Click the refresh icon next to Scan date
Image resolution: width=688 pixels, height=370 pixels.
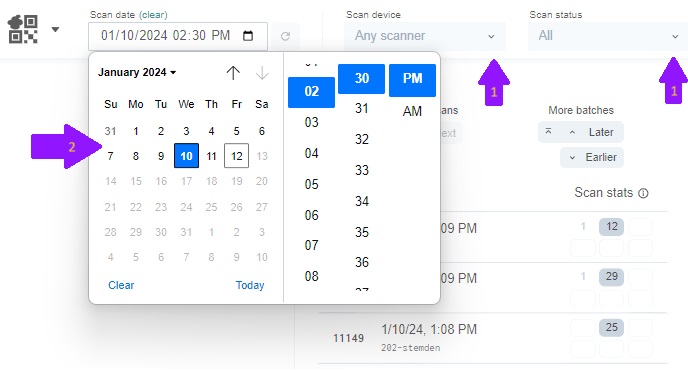(285, 36)
